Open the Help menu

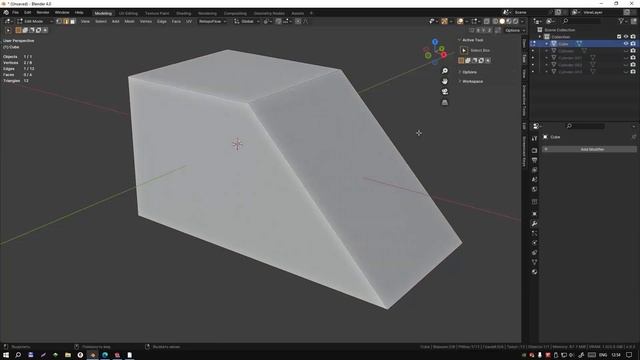tap(79, 13)
